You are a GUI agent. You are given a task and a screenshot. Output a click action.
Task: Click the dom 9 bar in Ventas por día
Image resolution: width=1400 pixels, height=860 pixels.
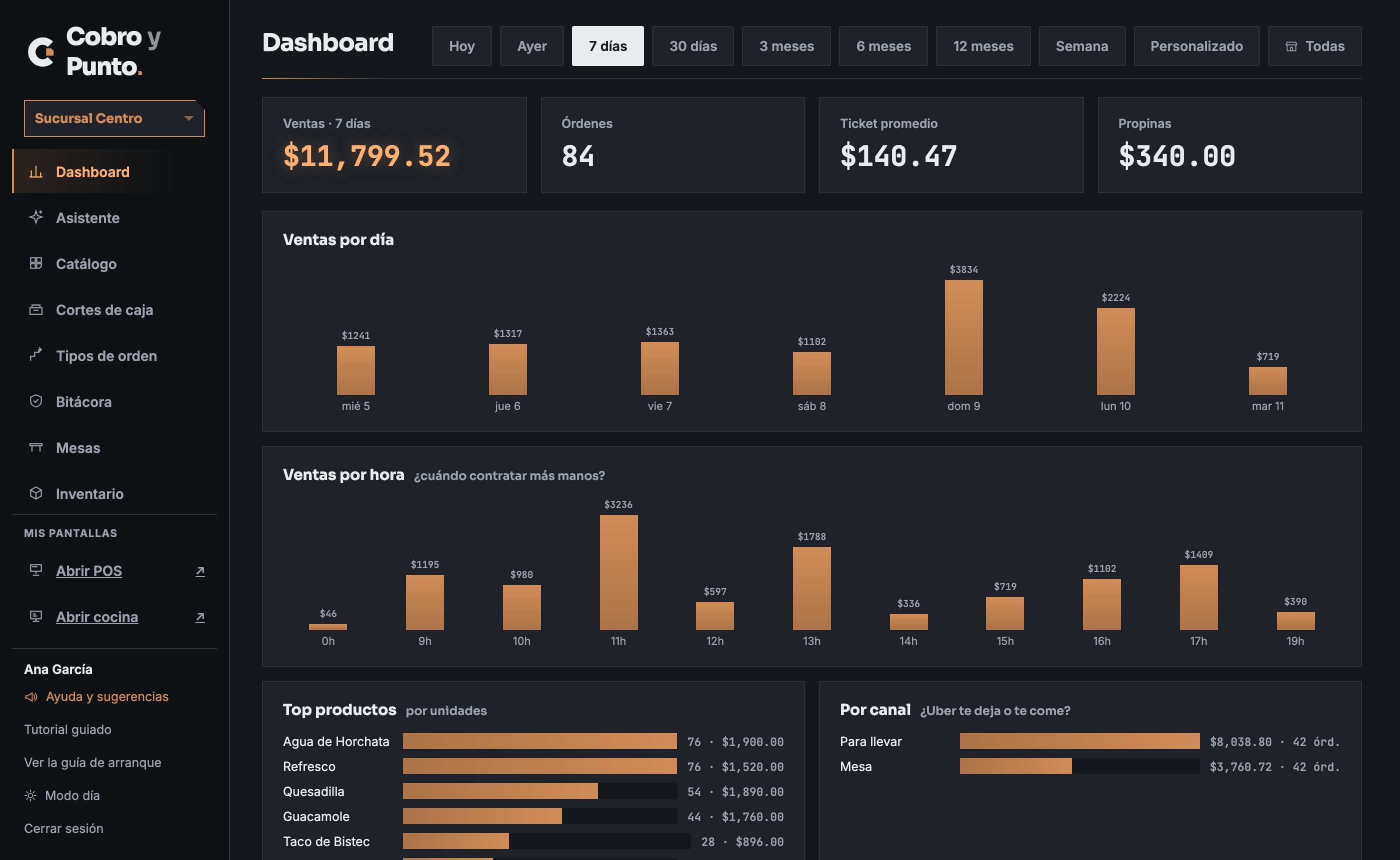(963, 337)
